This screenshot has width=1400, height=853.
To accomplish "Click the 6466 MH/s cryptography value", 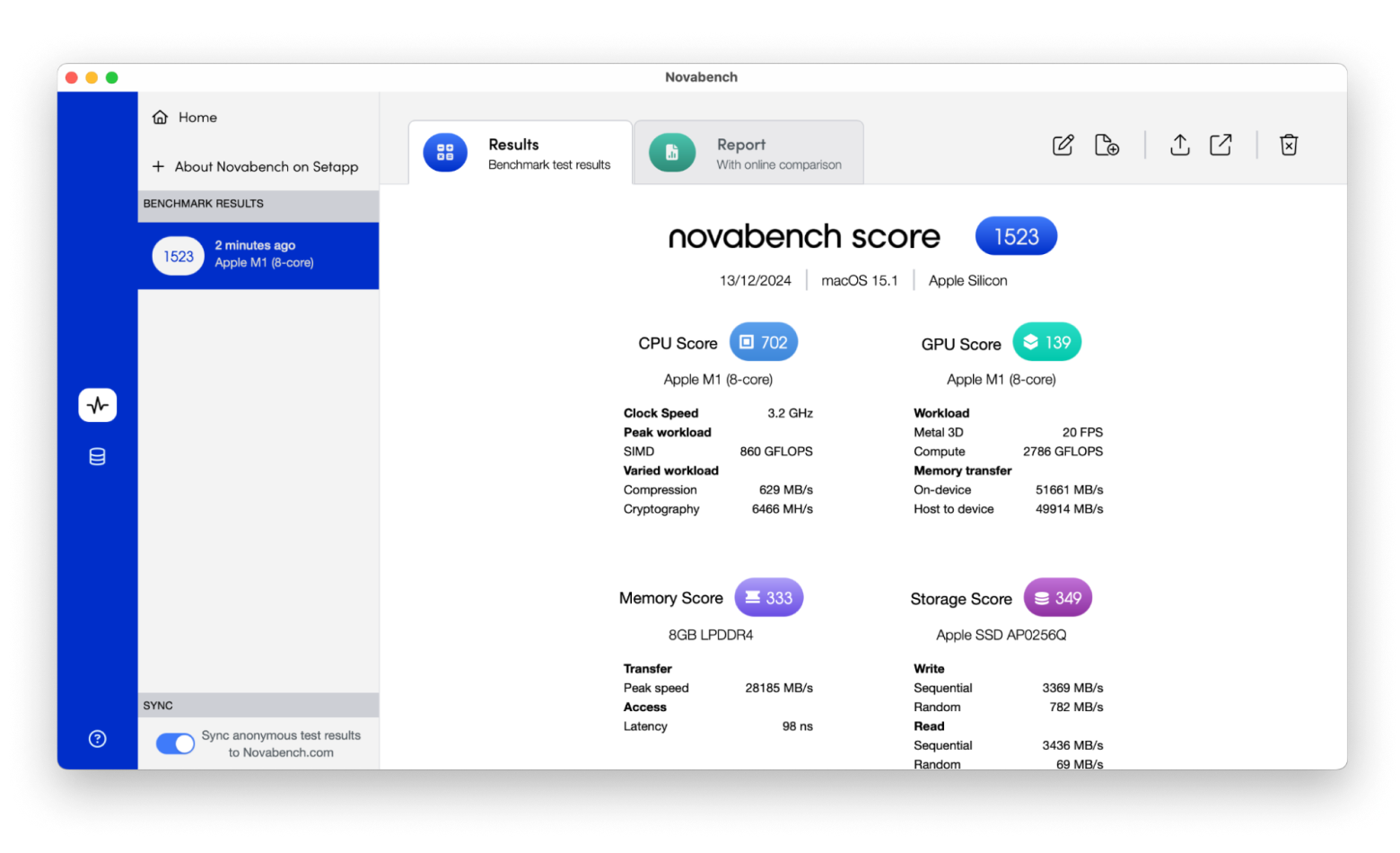I will 783,509.
